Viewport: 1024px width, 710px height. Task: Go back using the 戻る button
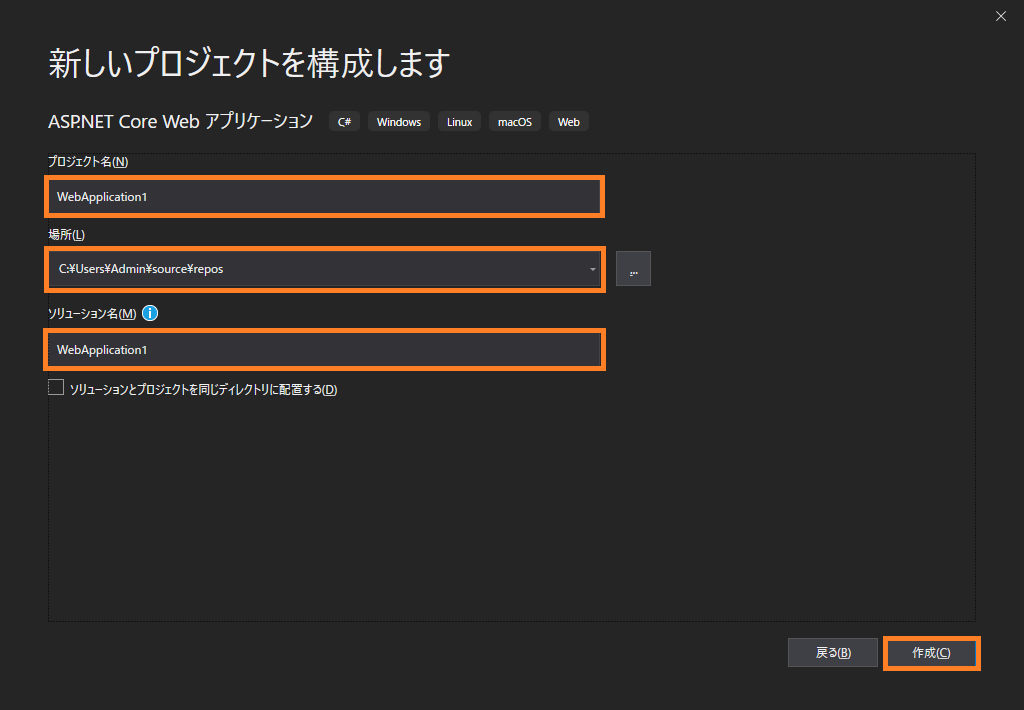(x=833, y=652)
